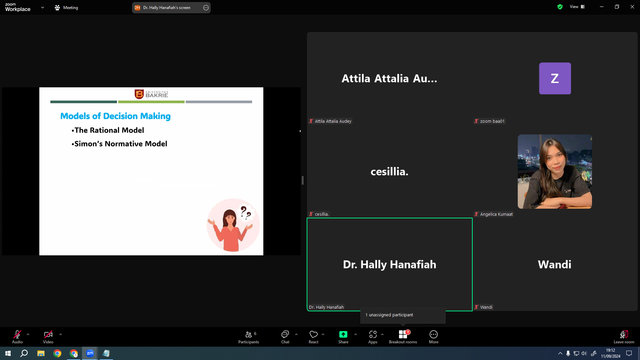Open the Participants panel
Screen dimensions: 640x360
pos(249,337)
